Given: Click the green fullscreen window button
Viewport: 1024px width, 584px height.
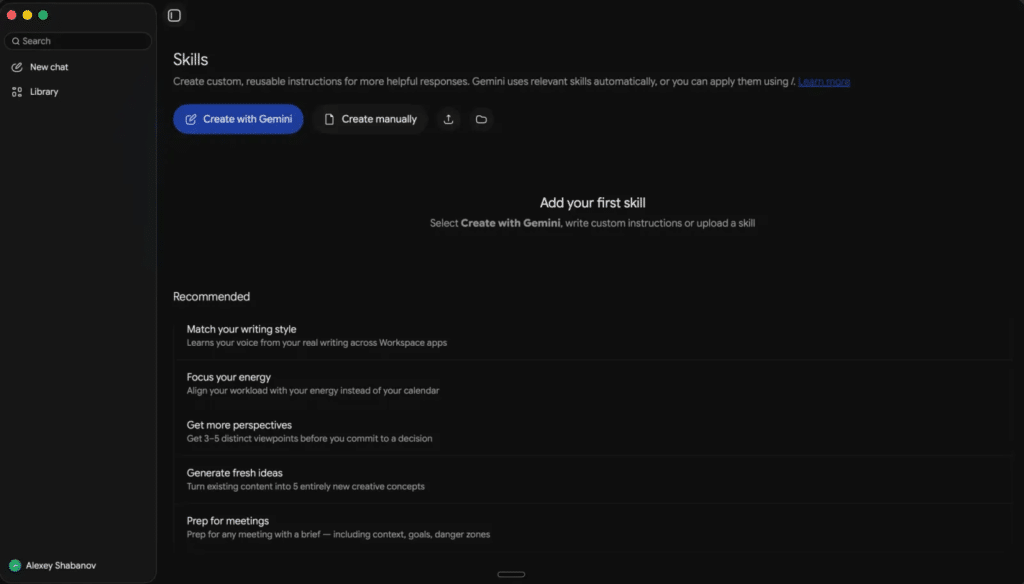Looking at the screenshot, I should (43, 15).
